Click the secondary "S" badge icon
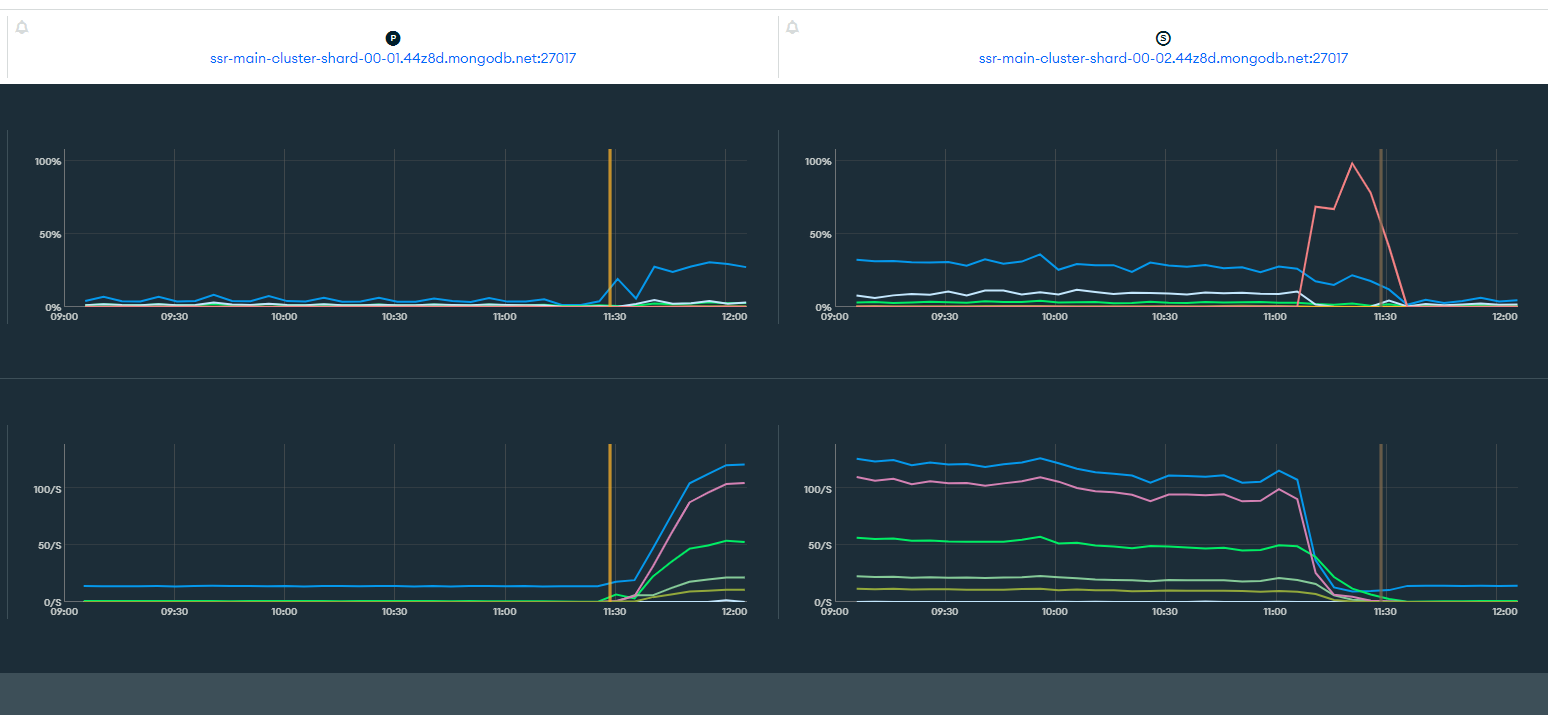This screenshot has width=1560, height=715. point(1163,38)
